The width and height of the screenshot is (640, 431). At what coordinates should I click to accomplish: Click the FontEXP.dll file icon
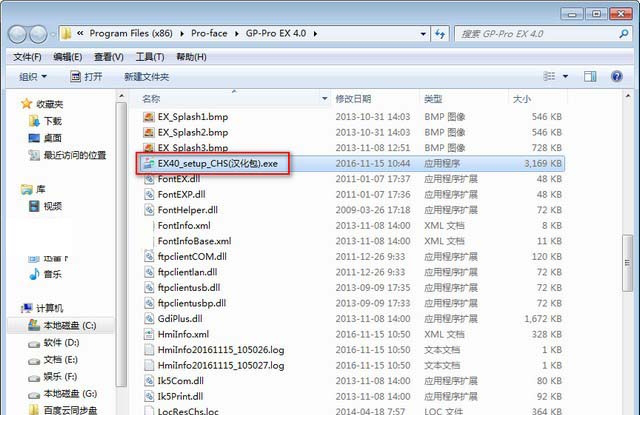coord(149,194)
